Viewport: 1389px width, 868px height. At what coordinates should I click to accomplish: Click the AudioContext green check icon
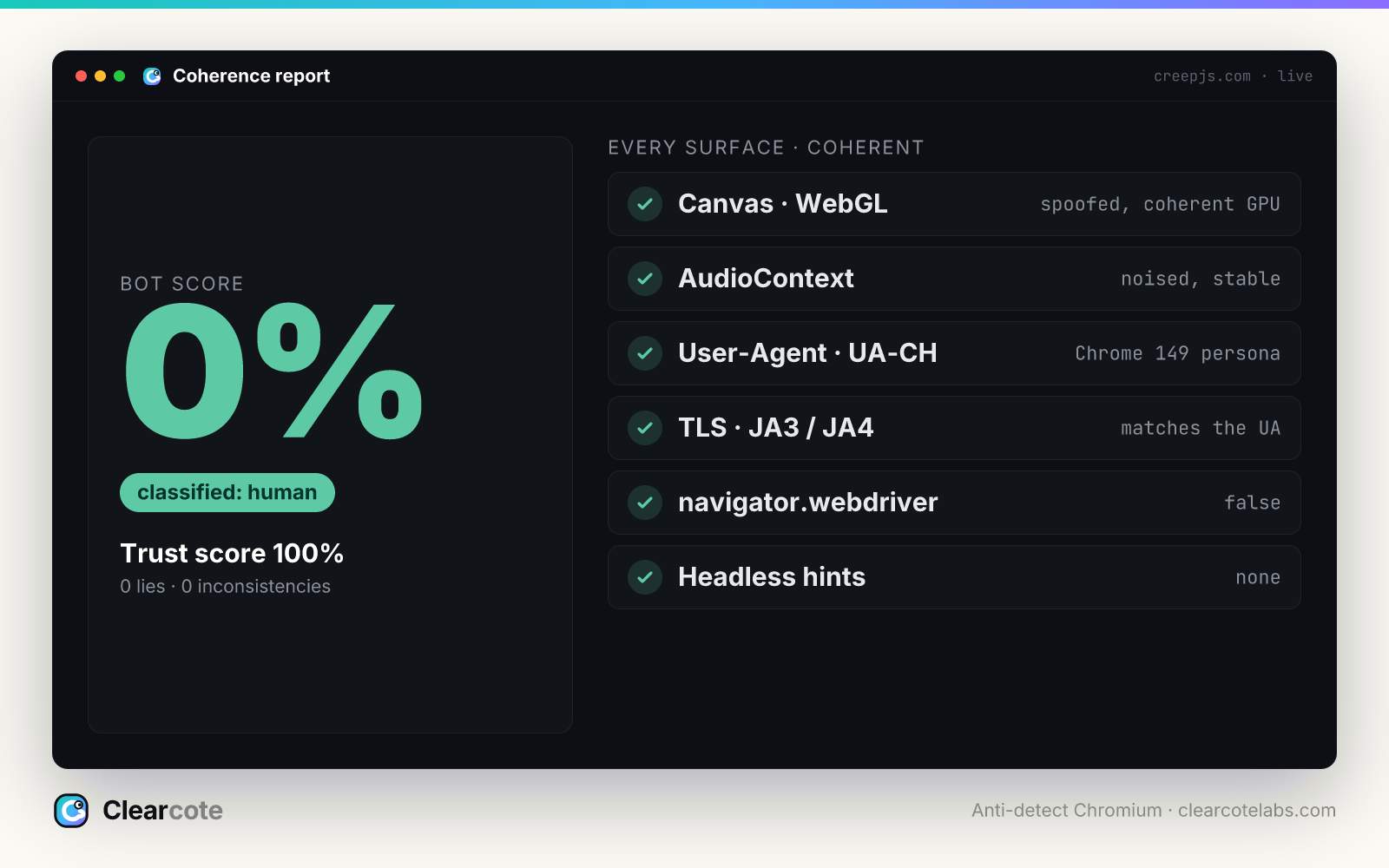pyautogui.click(x=645, y=279)
